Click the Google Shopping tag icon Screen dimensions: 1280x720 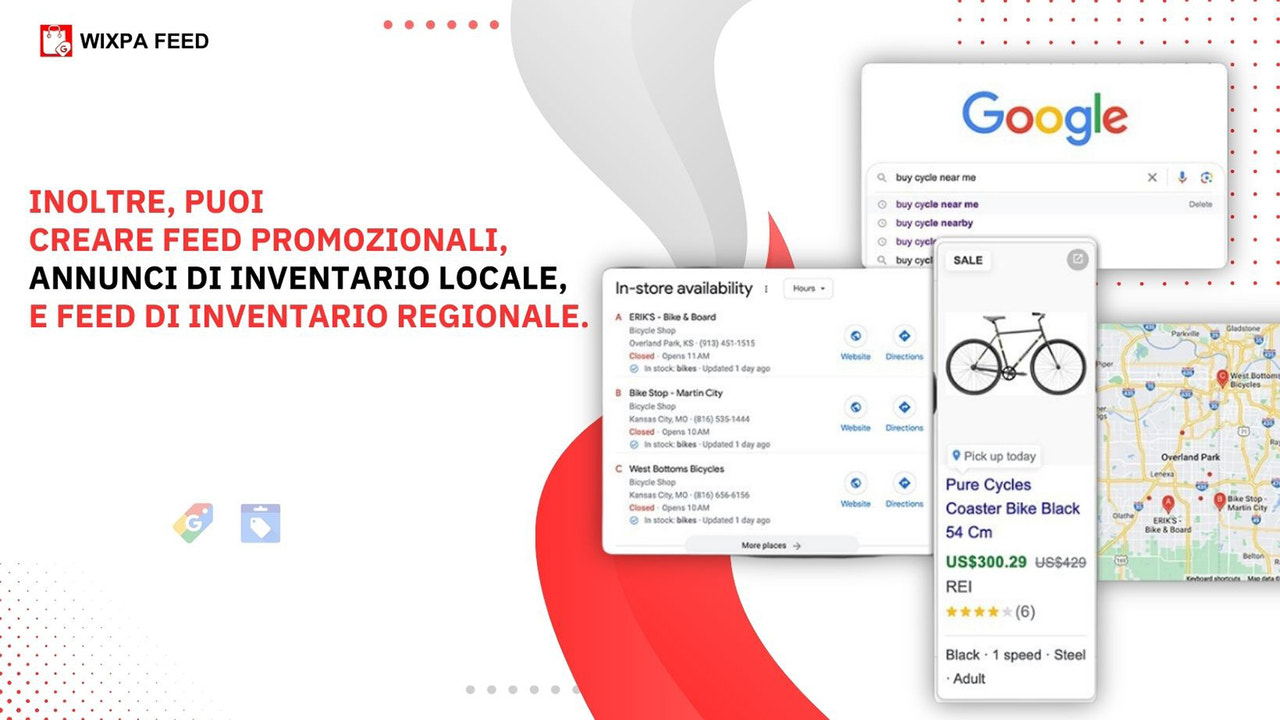pyautogui.click(x=193, y=523)
